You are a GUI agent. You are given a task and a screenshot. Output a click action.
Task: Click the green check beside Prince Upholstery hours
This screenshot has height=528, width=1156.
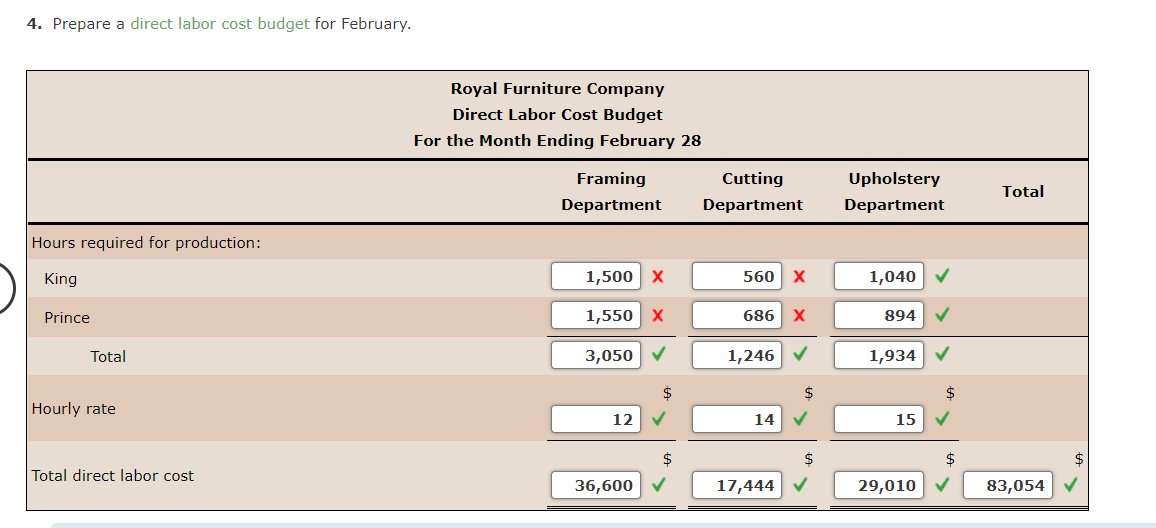pyautogui.click(x=941, y=315)
